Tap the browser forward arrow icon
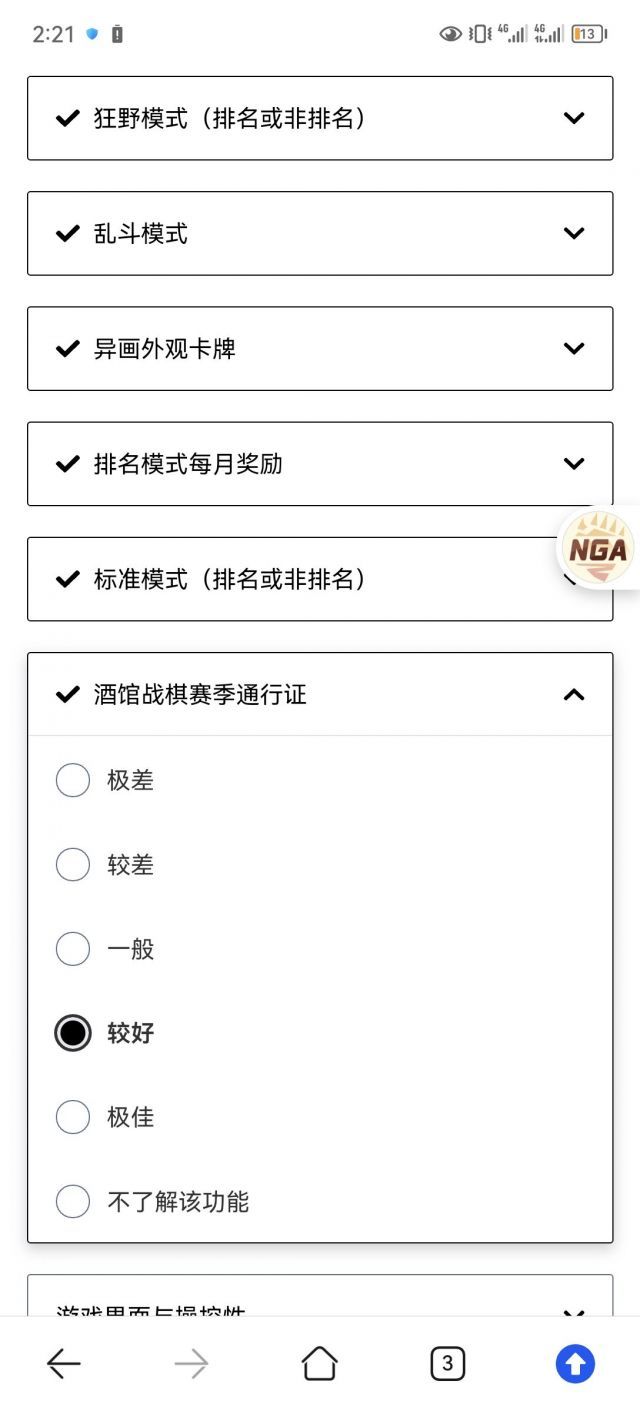 click(x=191, y=1363)
